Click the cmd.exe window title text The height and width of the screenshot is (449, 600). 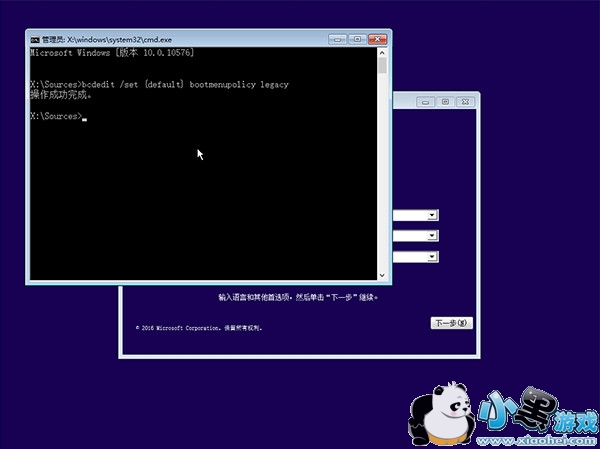pos(107,39)
